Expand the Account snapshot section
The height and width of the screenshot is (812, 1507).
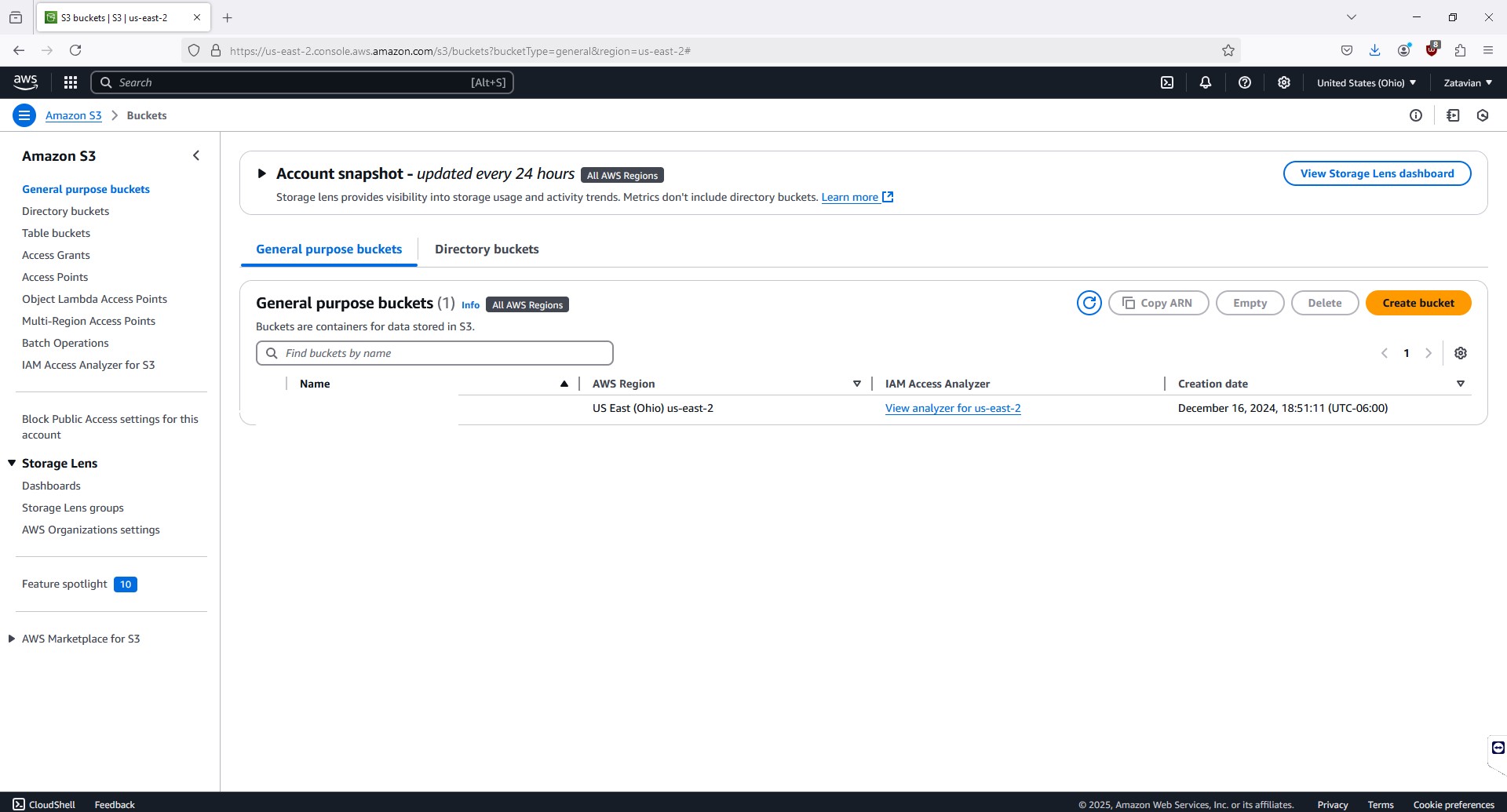(x=262, y=173)
